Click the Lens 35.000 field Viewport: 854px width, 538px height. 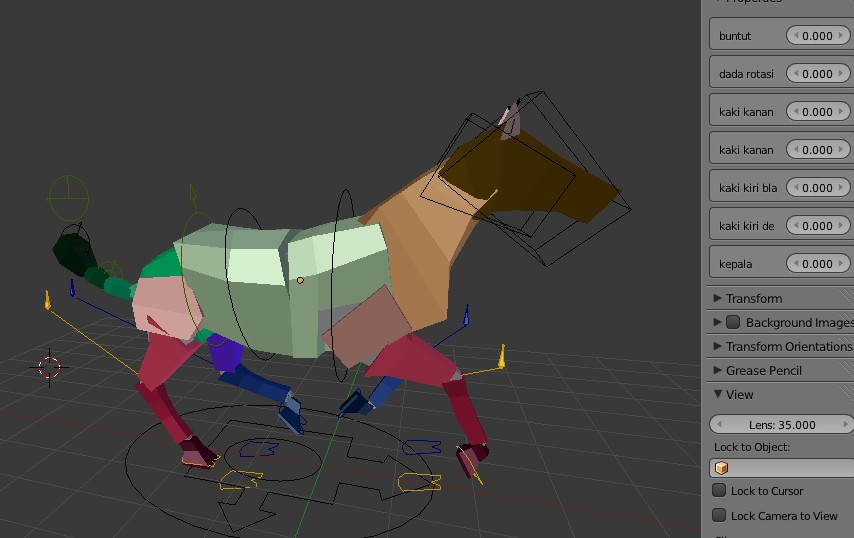pyautogui.click(x=782, y=424)
